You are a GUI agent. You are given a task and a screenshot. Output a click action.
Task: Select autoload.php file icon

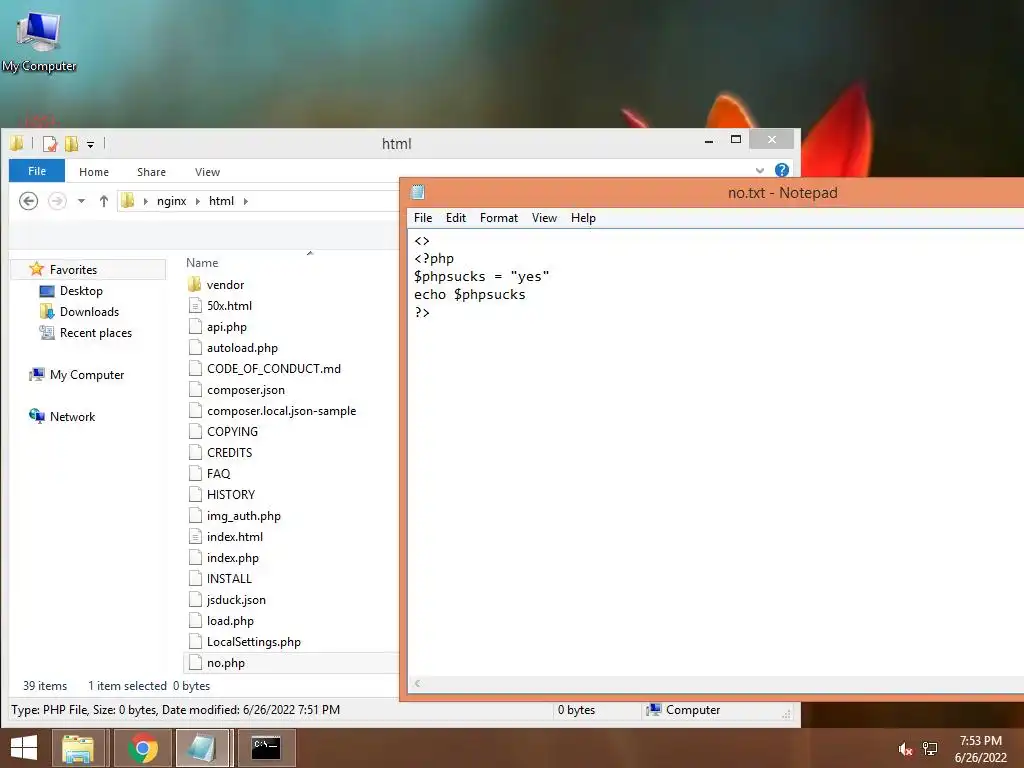(x=195, y=347)
